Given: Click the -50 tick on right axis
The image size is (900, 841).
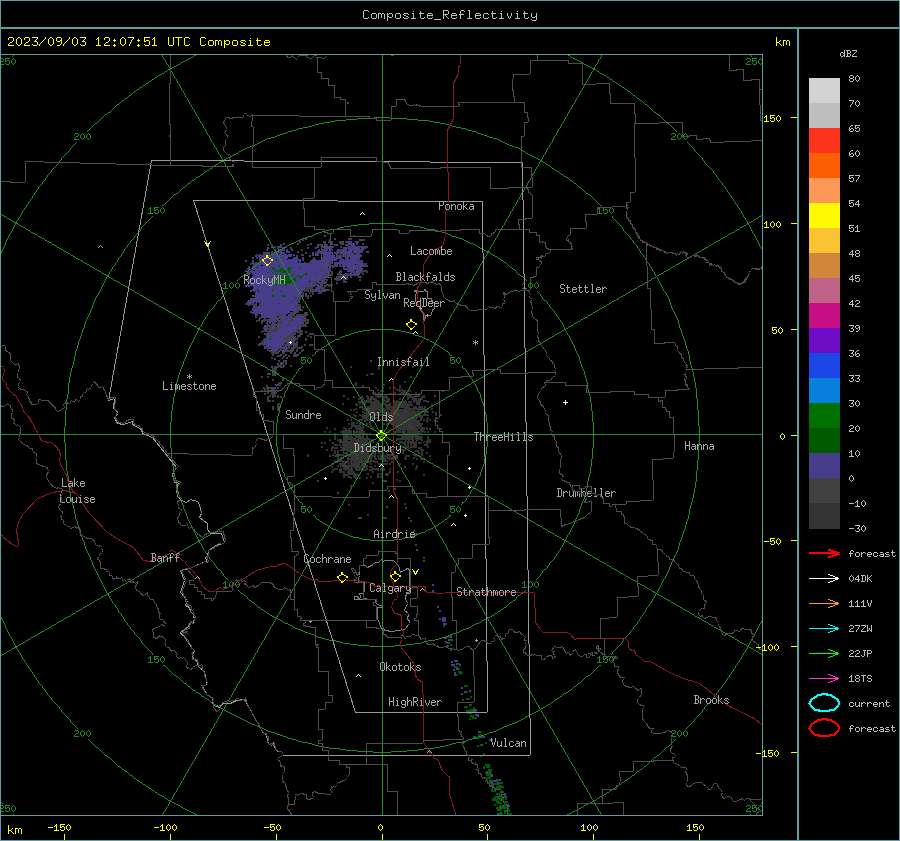Looking at the screenshot, I should point(774,541).
